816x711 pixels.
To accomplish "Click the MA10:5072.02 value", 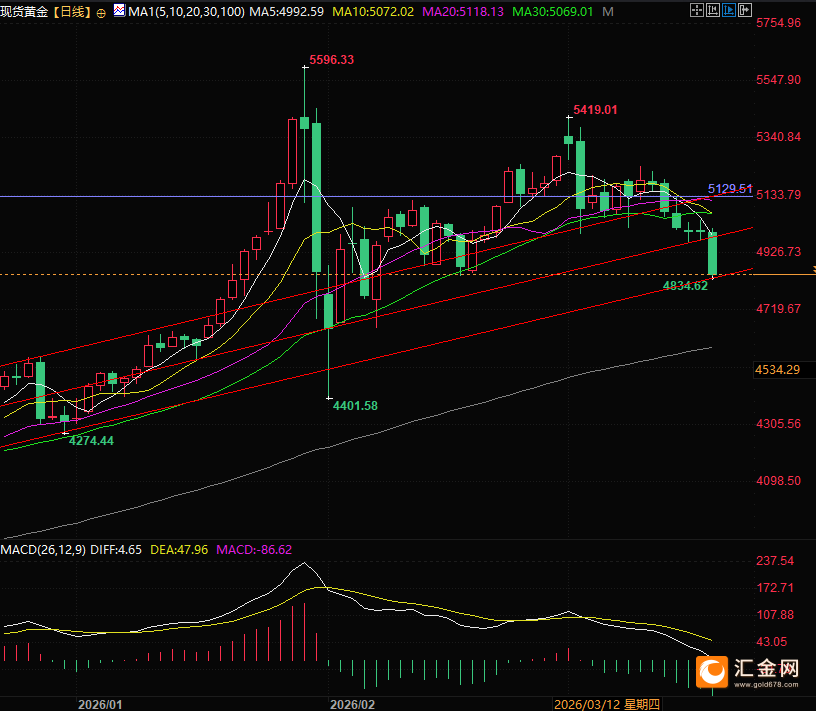I will click(x=373, y=11).
